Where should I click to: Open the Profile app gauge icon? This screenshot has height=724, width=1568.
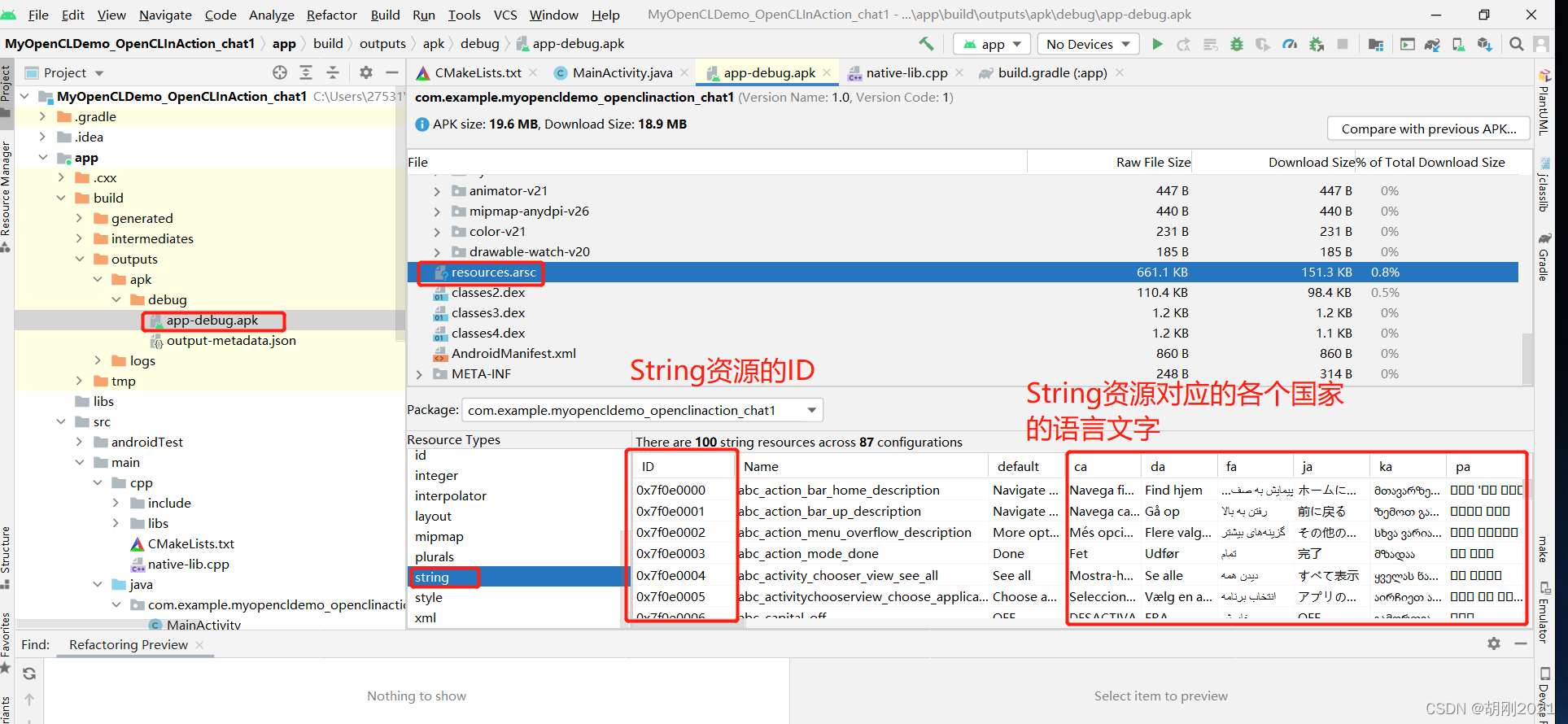tap(1290, 44)
